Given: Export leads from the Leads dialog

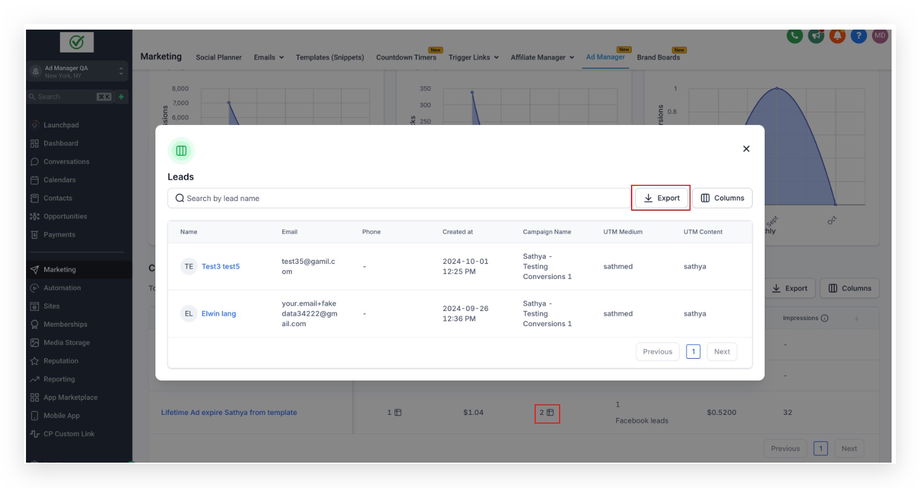Looking at the screenshot, I should [661, 198].
